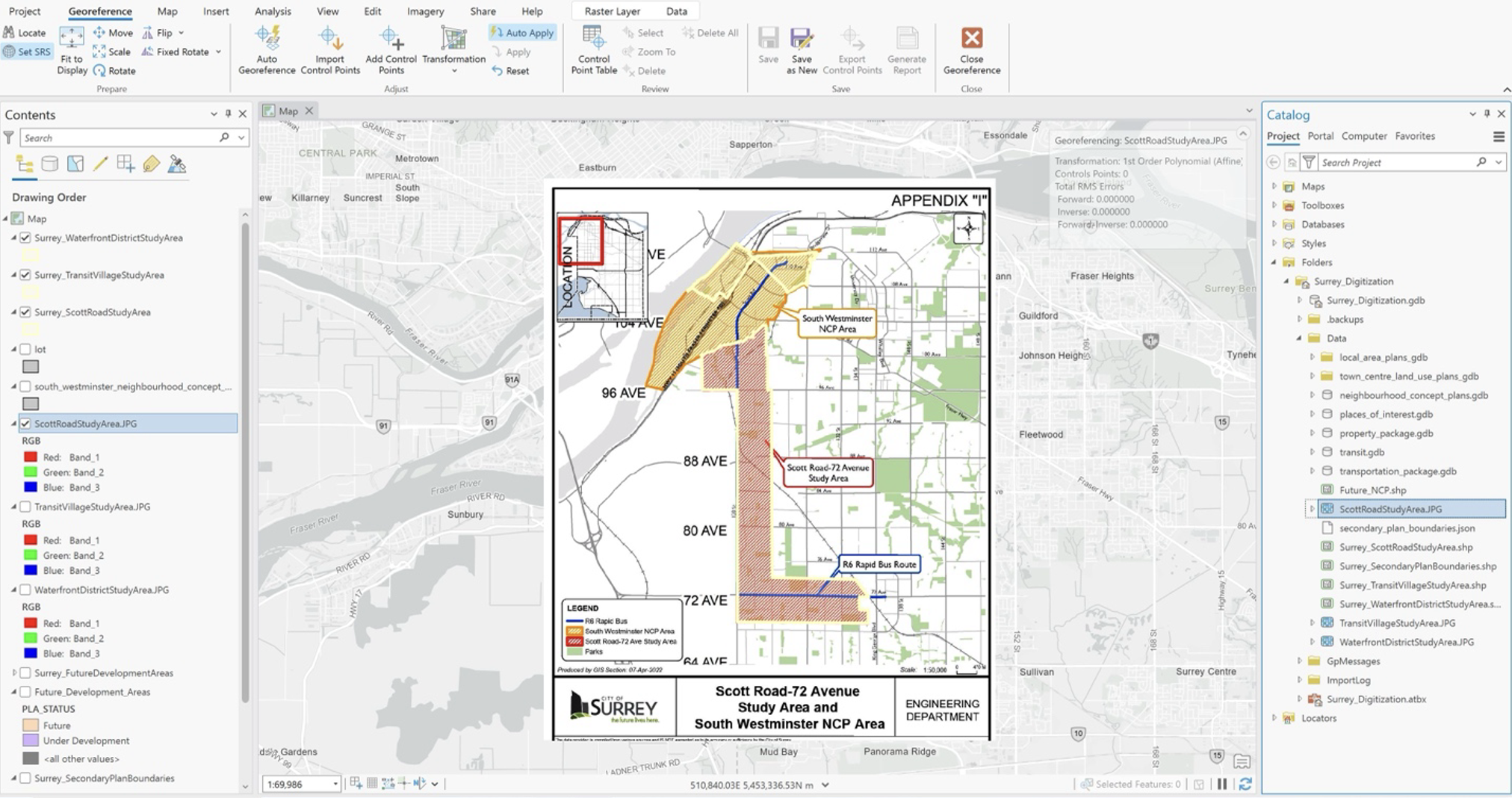Screen dimensions: 1512x798
Task: Reset the georeferencing adjustments
Action: (x=510, y=71)
